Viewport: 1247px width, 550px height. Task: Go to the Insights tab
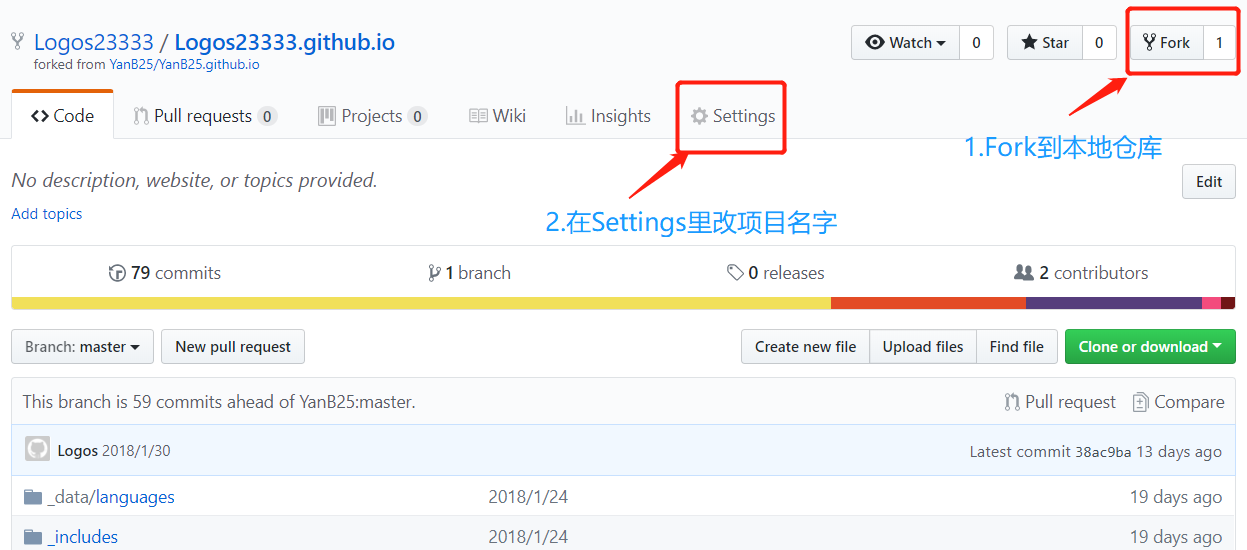(608, 116)
